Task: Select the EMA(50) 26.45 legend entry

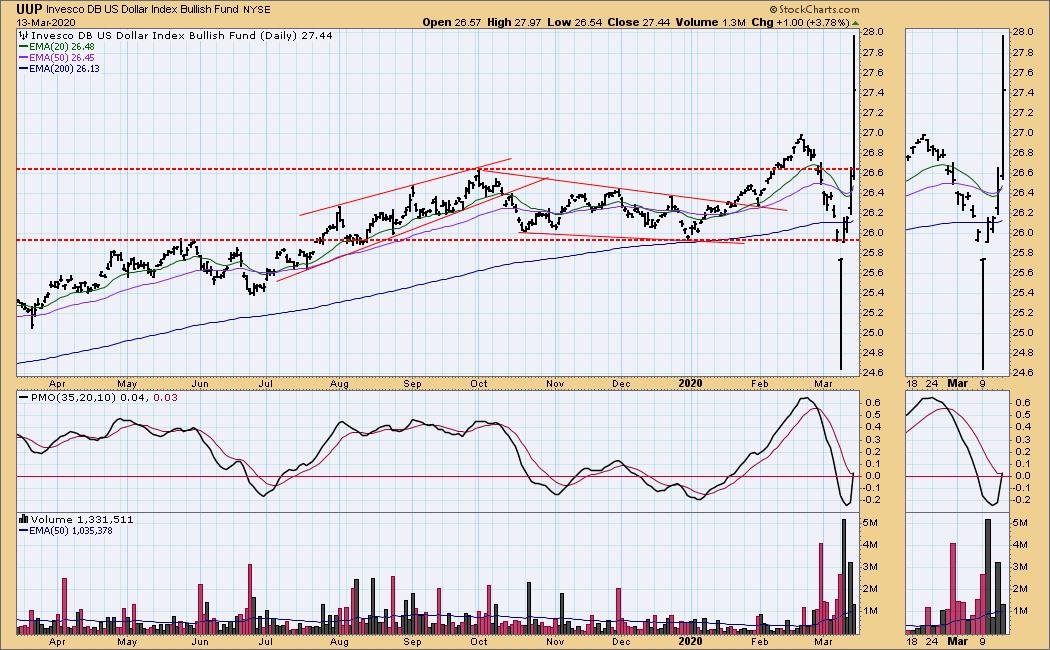Action: click(x=62, y=58)
